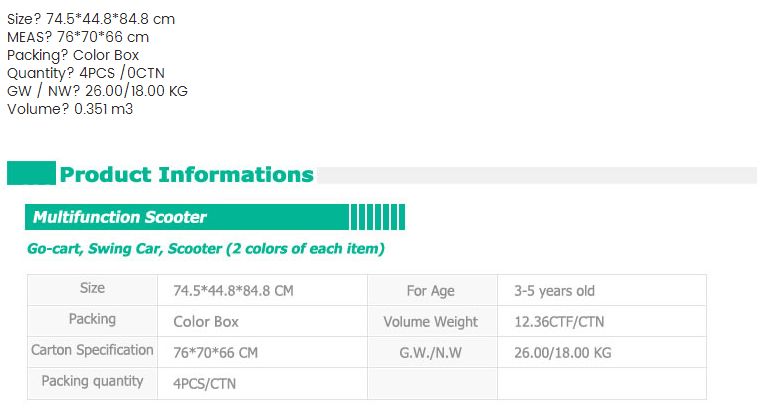Screen dimensions: 776x411
Task: Select the 12.36CTF/CTN value cell
Action: pyautogui.click(x=602, y=321)
